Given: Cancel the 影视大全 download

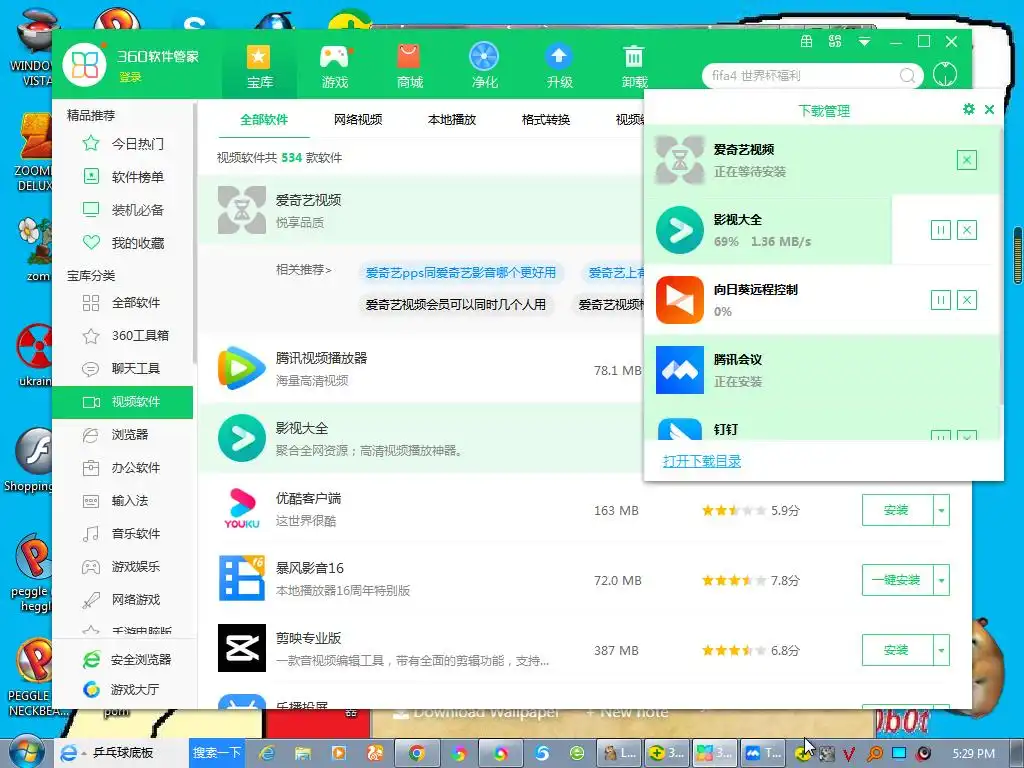Looking at the screenshot, I should (x=967, y=230).
